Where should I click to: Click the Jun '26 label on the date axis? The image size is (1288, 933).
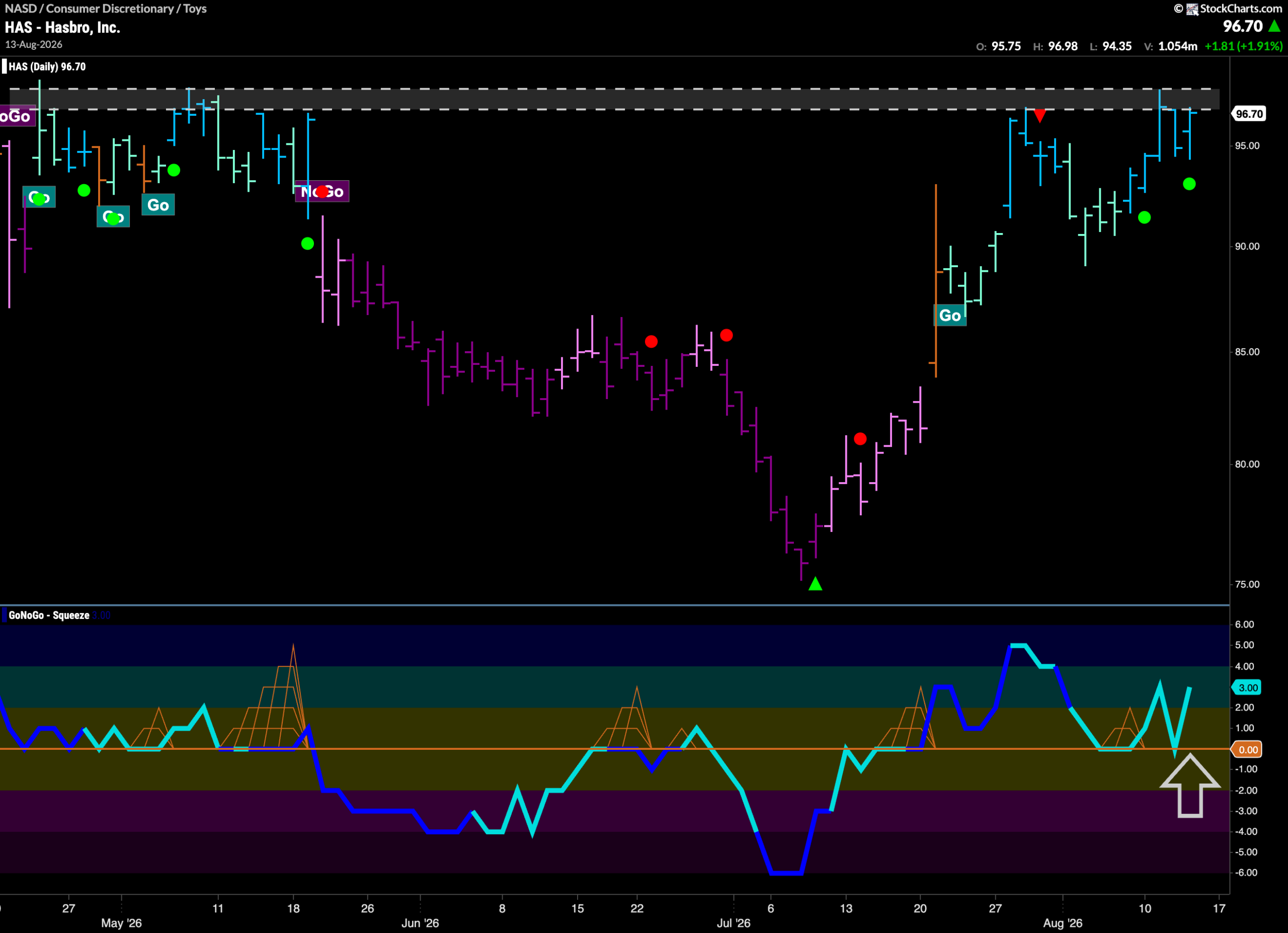[x=420, y=923]
